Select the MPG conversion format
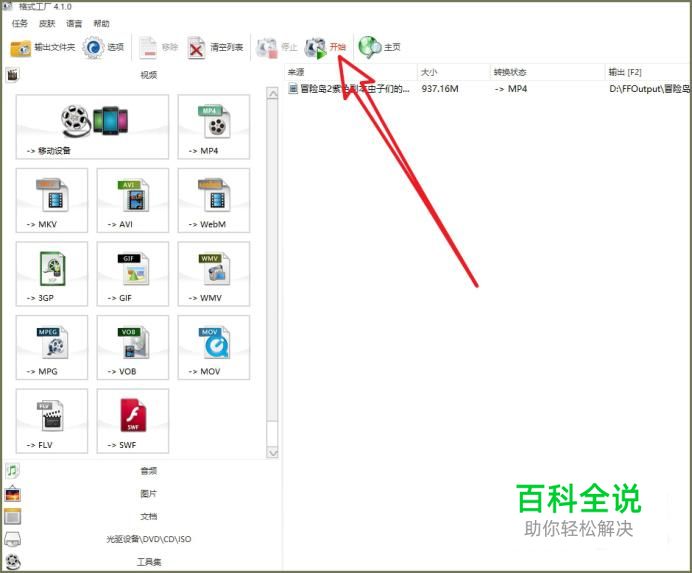The height and width of the screenshot is (573, 692). click(x=52, y=347)
